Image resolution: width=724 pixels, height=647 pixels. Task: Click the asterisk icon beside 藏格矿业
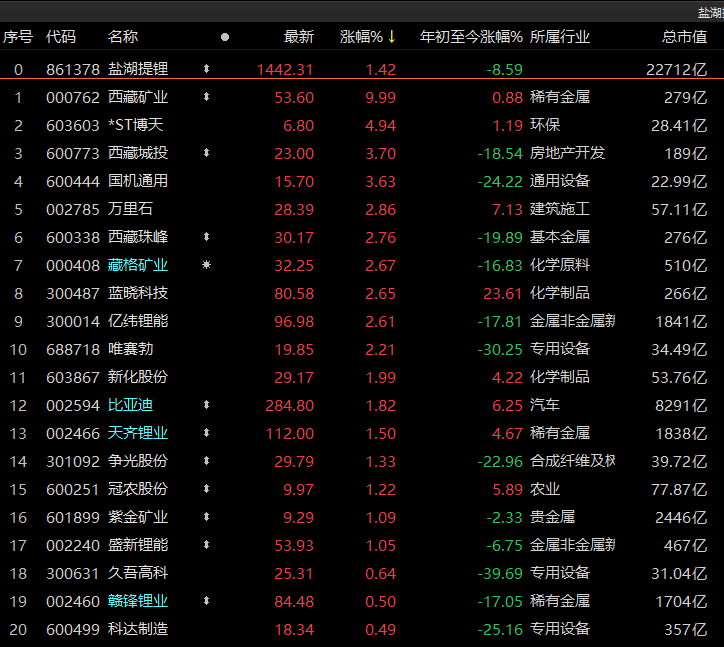206,265
